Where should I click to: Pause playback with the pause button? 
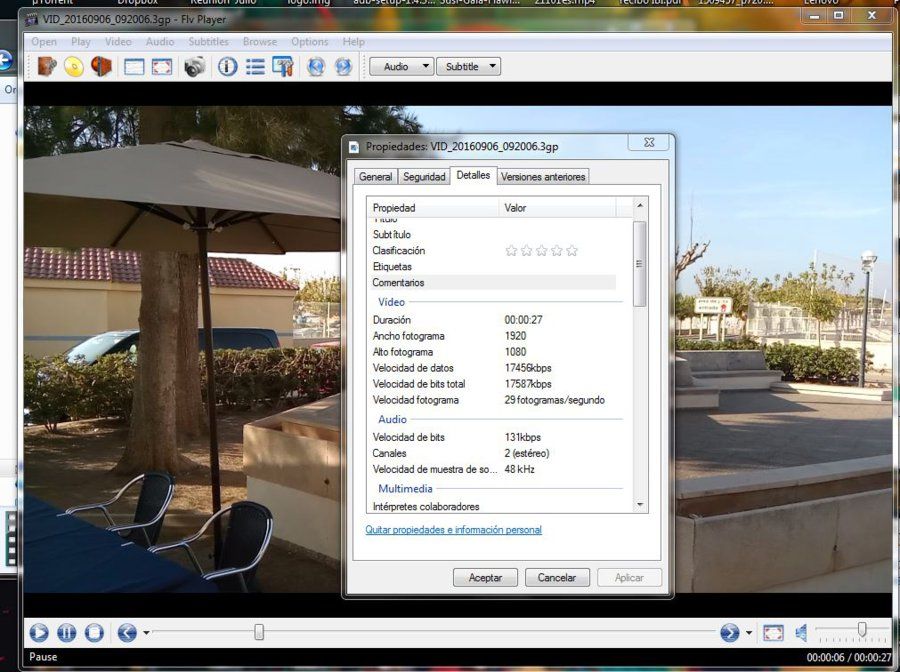(x=67, y=632)
